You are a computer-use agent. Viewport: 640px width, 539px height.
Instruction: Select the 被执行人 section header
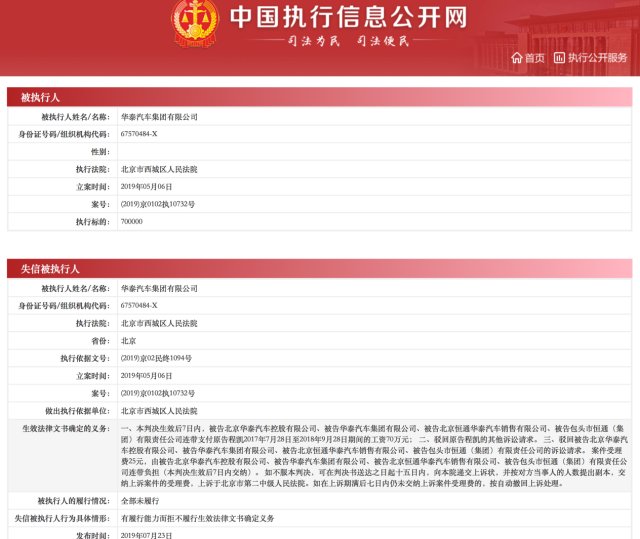pyautogui.click(x=320, y=97)
